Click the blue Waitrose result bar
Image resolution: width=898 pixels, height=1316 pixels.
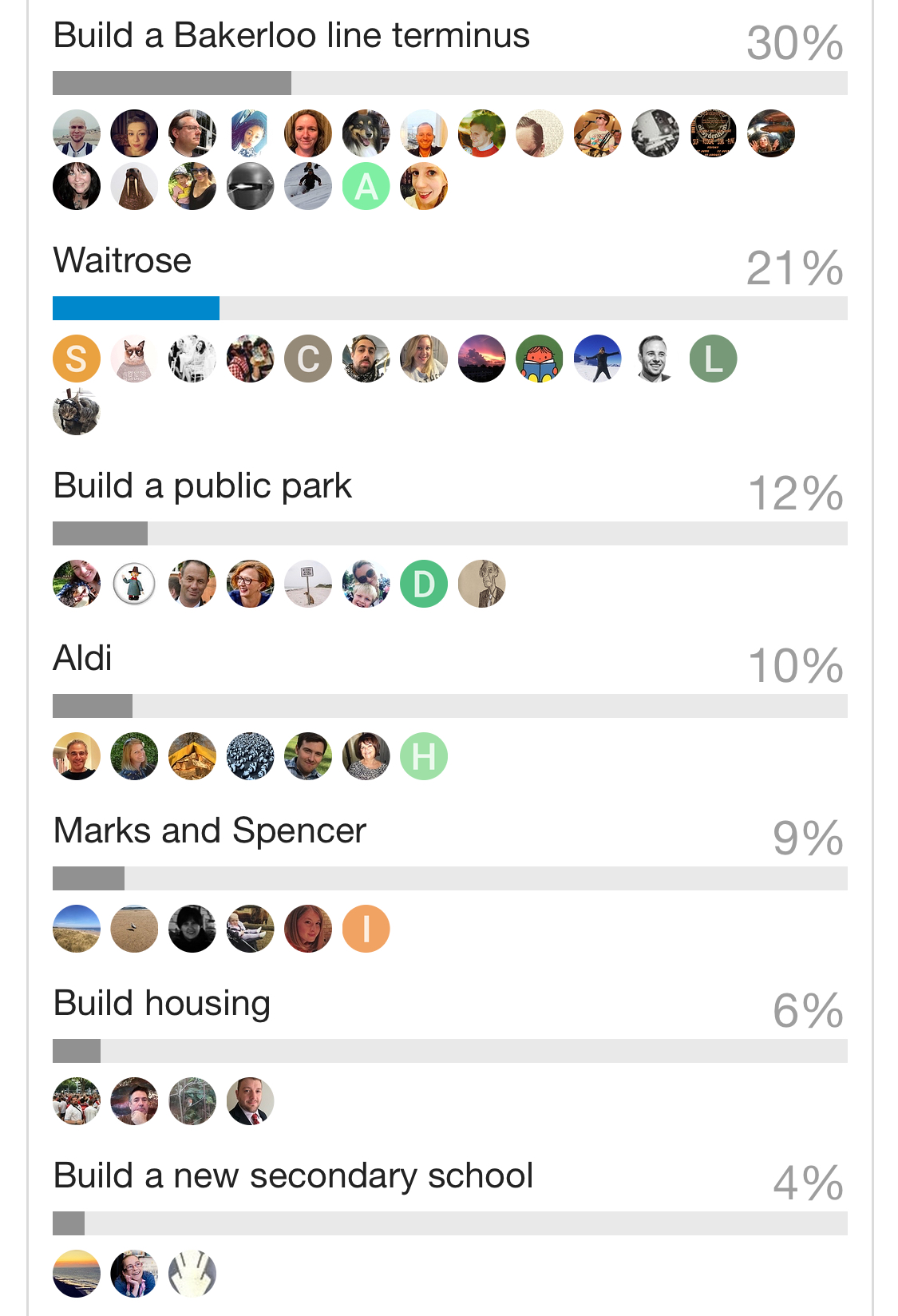[136, 308]
